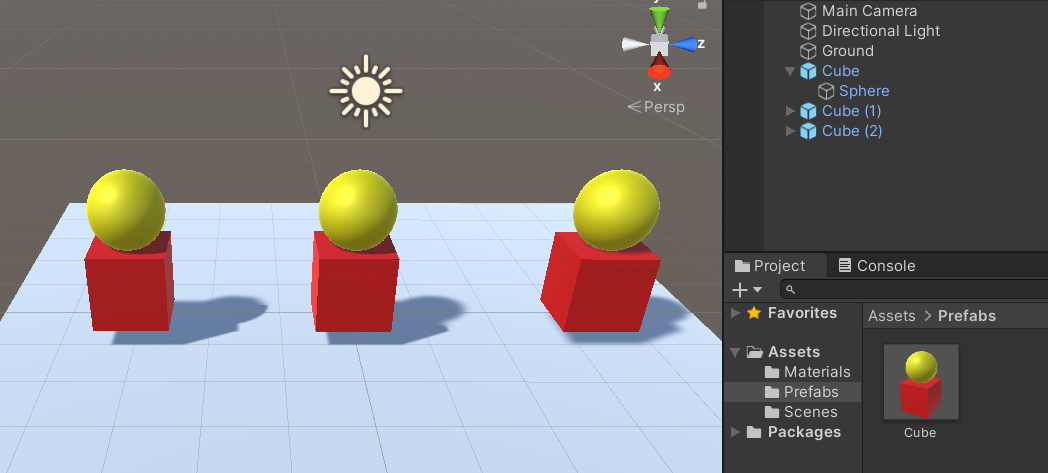Expand Cube (1) in the Hierarchy
1048x473 pixels.
tap(791, 111)
